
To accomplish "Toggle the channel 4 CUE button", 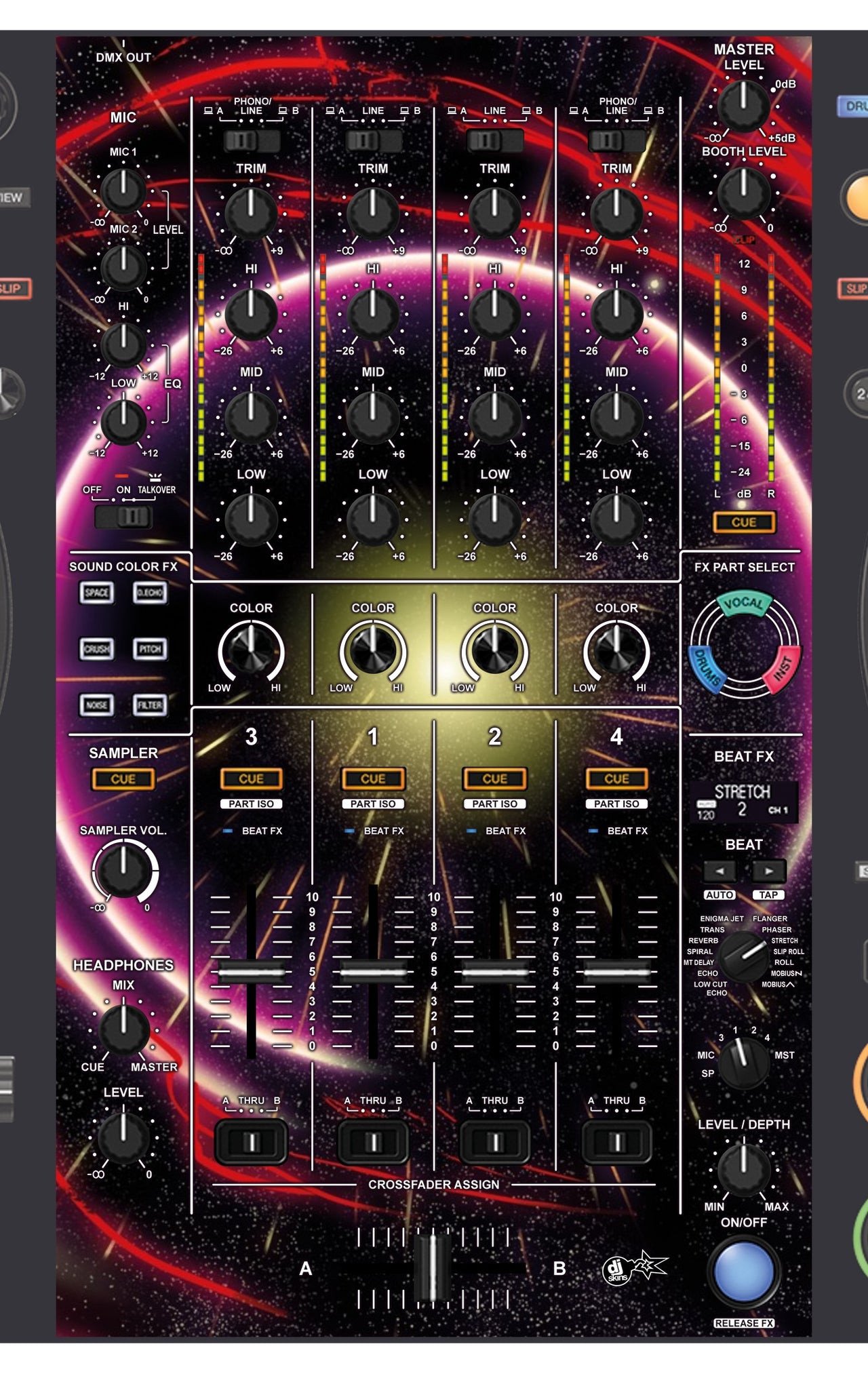I will (616, 779).
